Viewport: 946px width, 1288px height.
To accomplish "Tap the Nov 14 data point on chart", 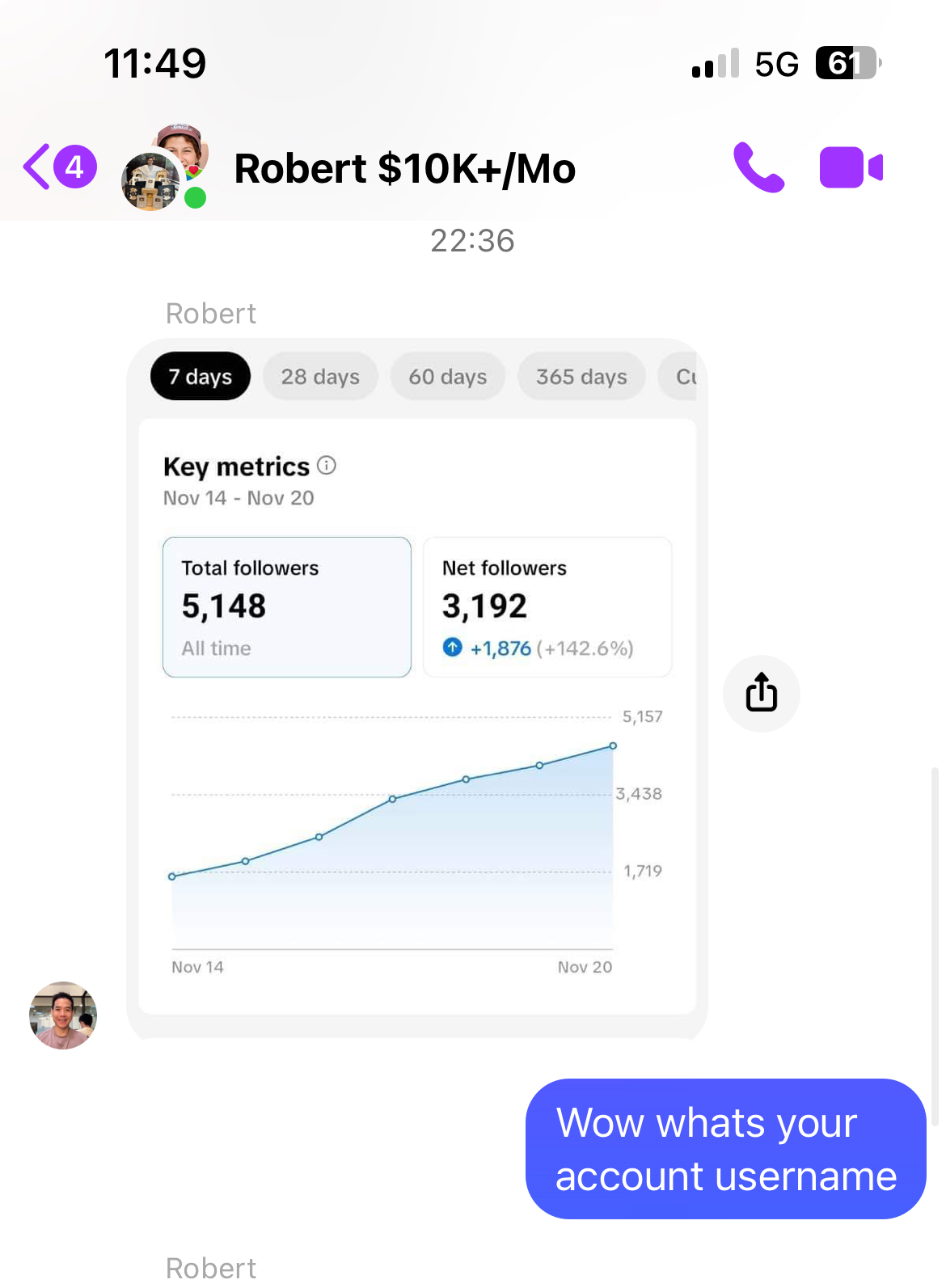I will coord(171,876).
